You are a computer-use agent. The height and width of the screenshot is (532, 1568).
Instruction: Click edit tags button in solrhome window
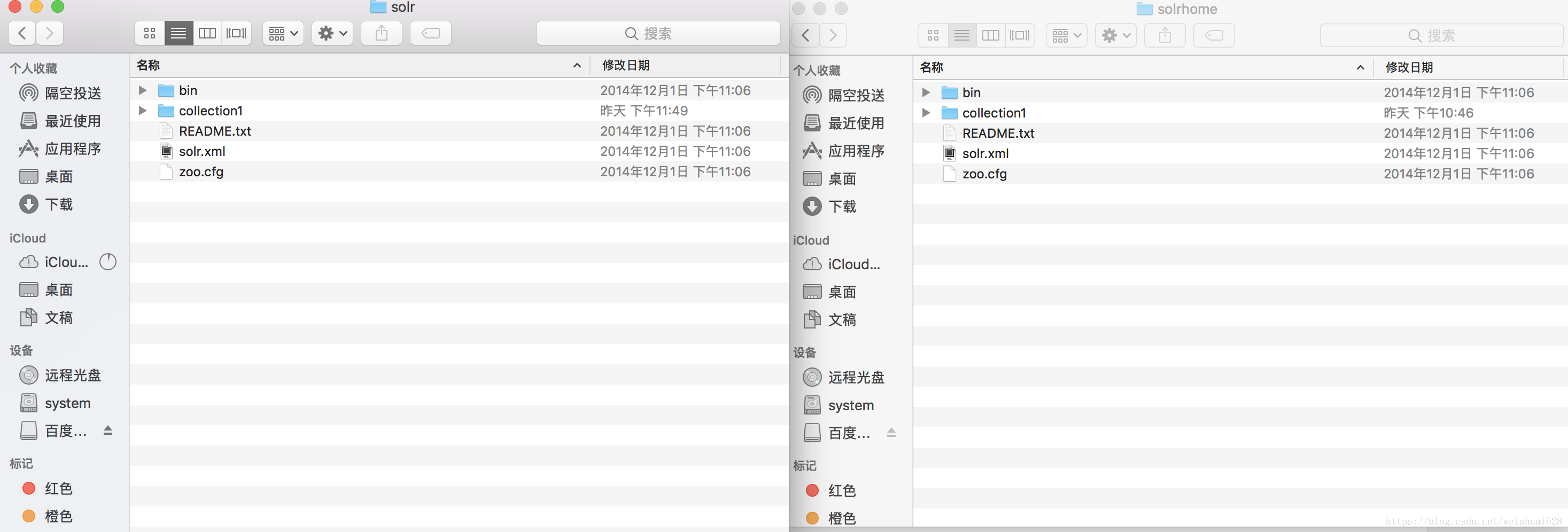(x=1214, y=35)
